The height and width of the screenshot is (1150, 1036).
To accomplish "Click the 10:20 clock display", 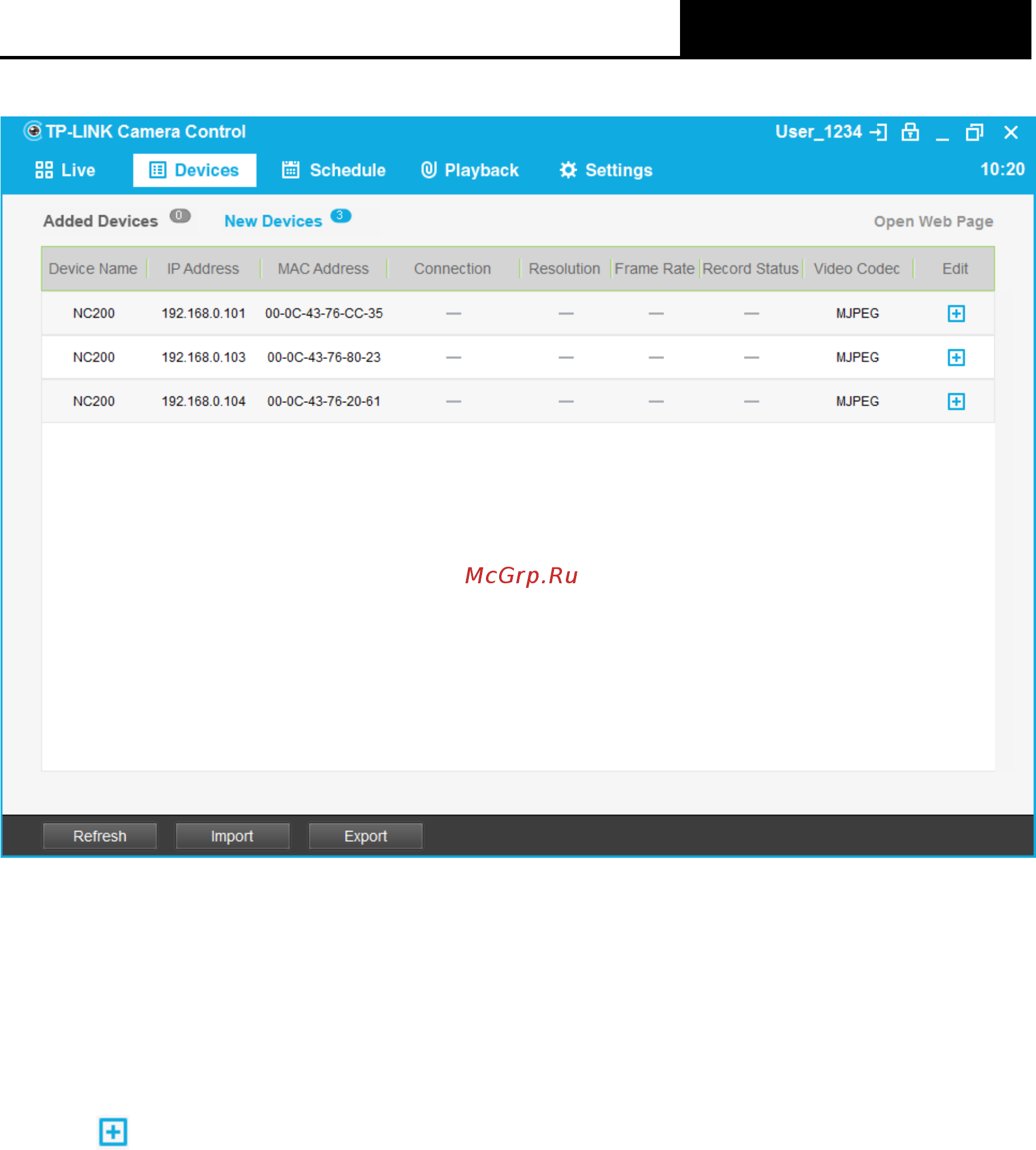I will (x=1002, y=170).
